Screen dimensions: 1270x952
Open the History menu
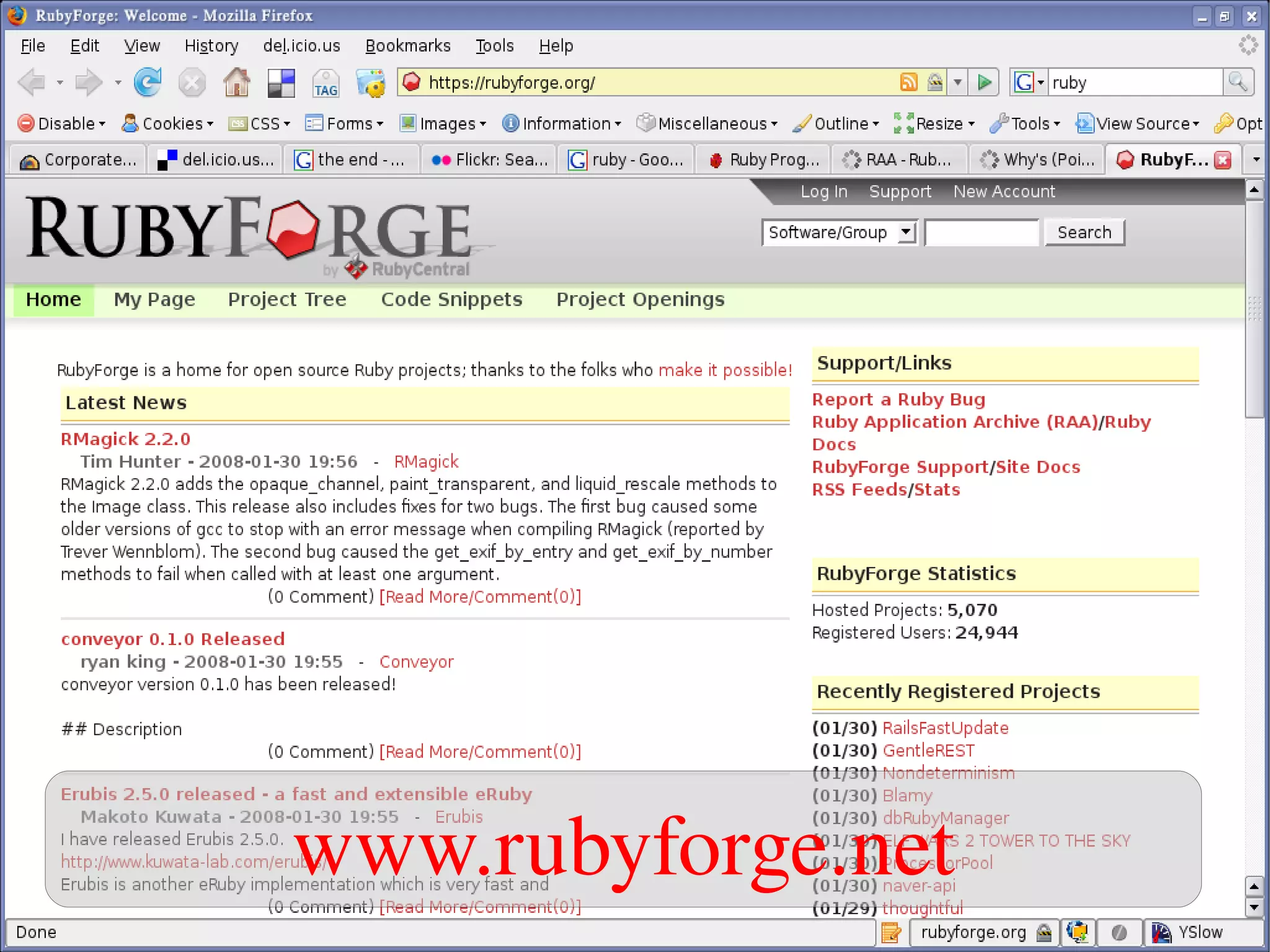pos(211,46)
